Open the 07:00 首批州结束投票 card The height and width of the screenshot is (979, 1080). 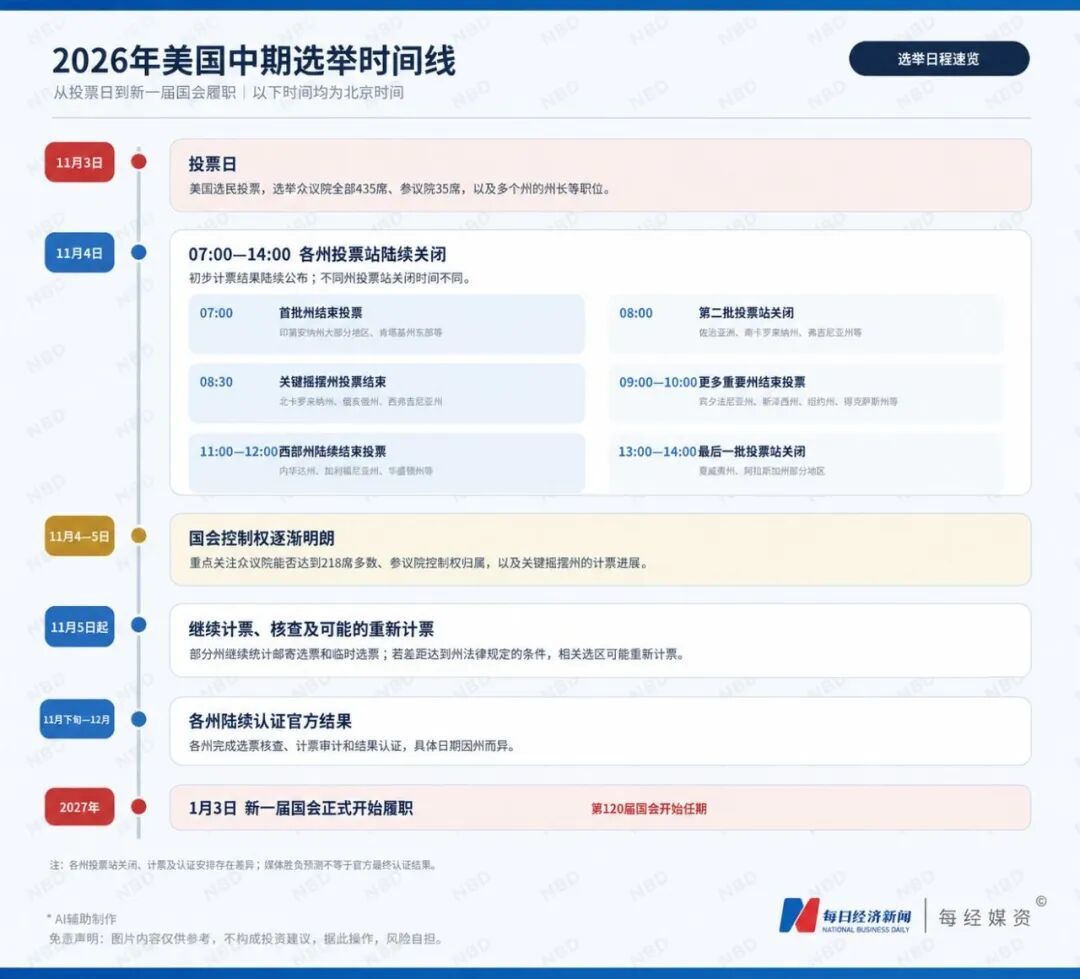click(x=386, y=324)
